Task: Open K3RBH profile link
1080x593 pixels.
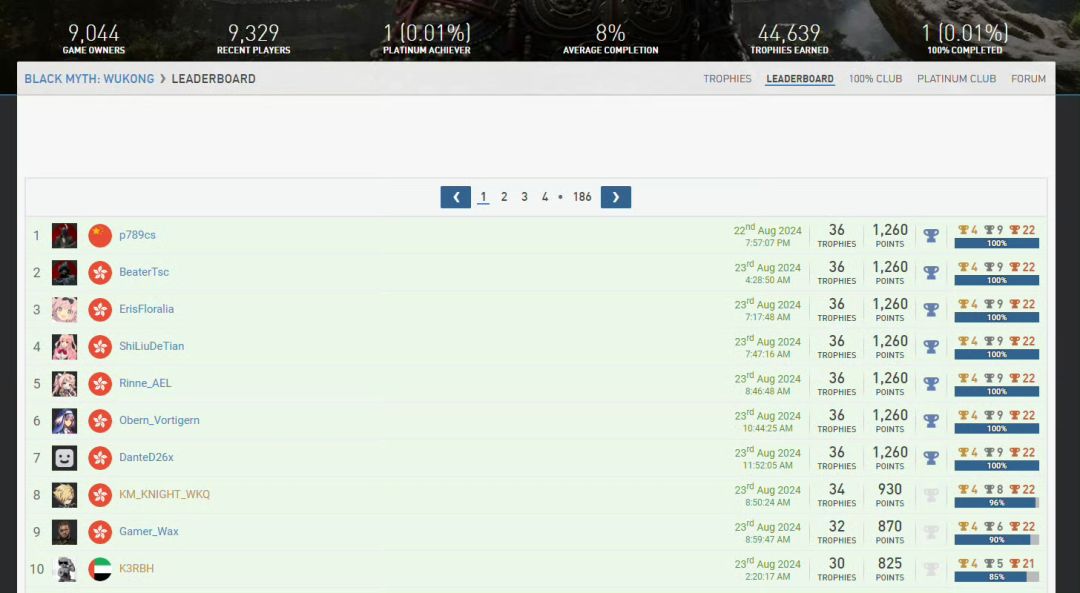Action: 136,569
